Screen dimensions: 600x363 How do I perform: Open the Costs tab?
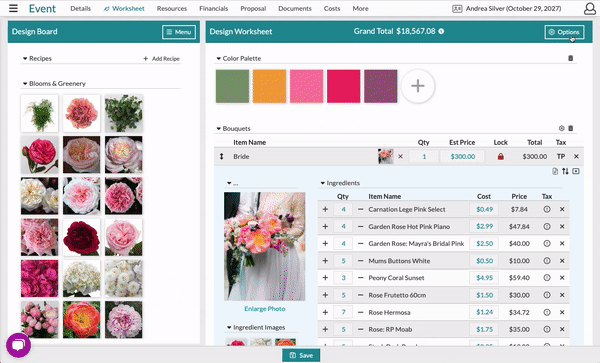[332, 8]
